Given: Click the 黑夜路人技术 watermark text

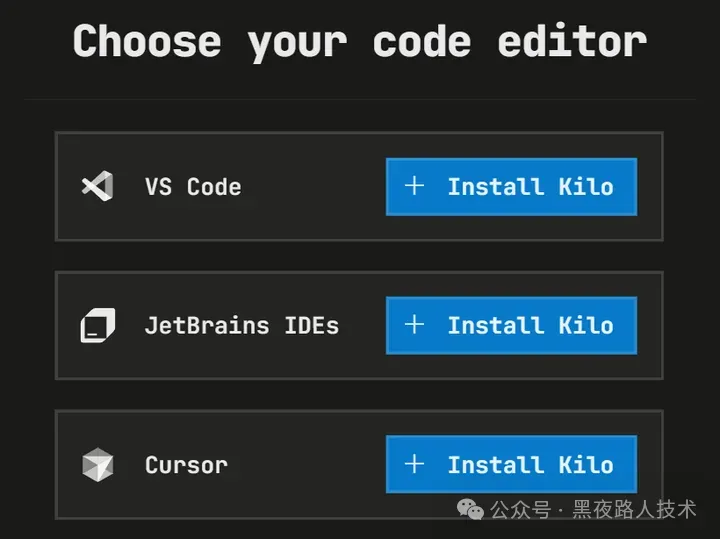Looking at the screenshot, I should click(634, 510).
